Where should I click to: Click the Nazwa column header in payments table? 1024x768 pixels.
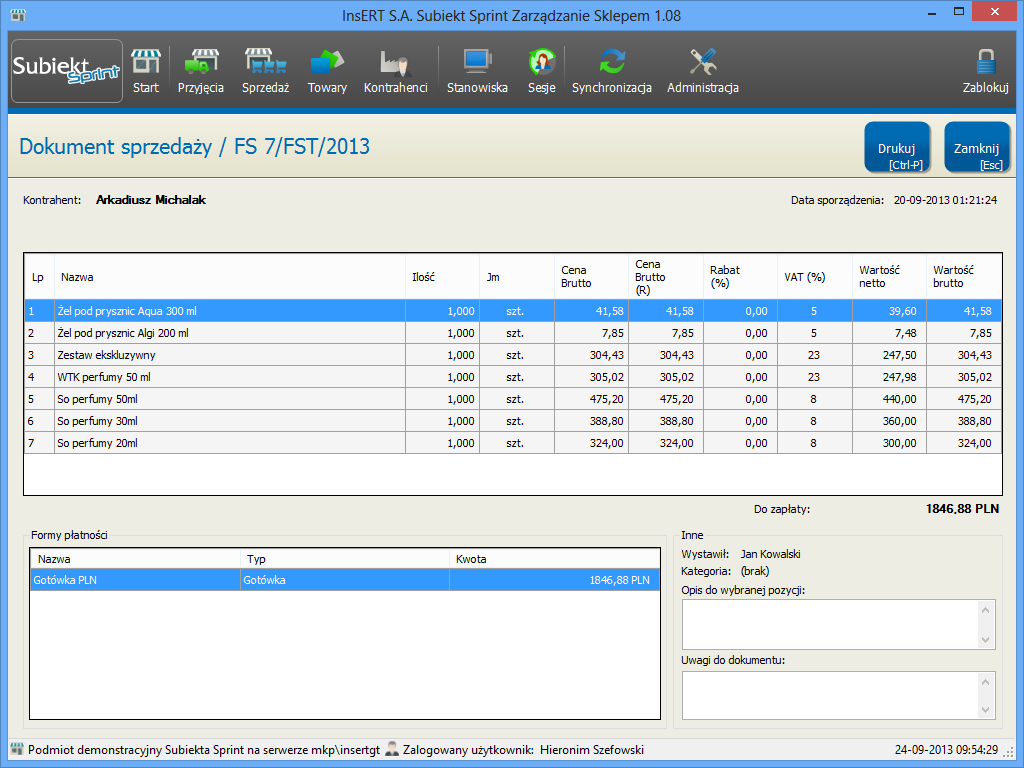pos(135,559)
